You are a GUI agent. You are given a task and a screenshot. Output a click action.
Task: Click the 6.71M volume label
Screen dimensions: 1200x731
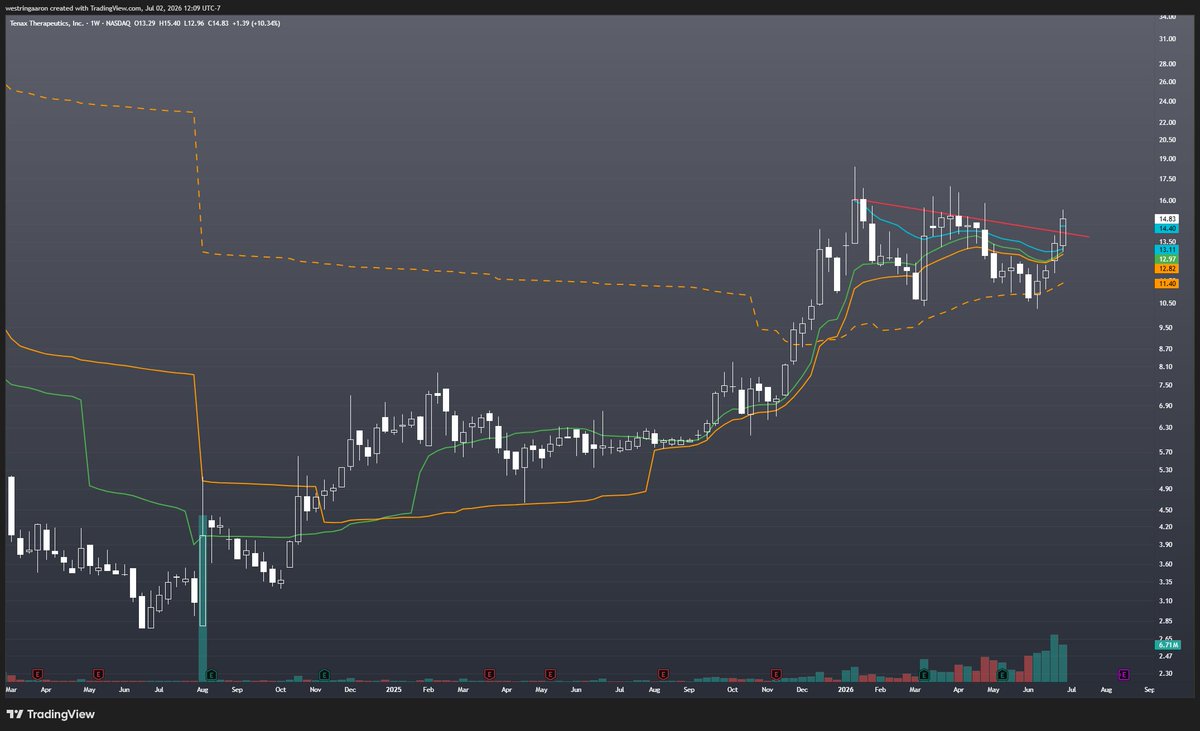tap(1167, 645)
